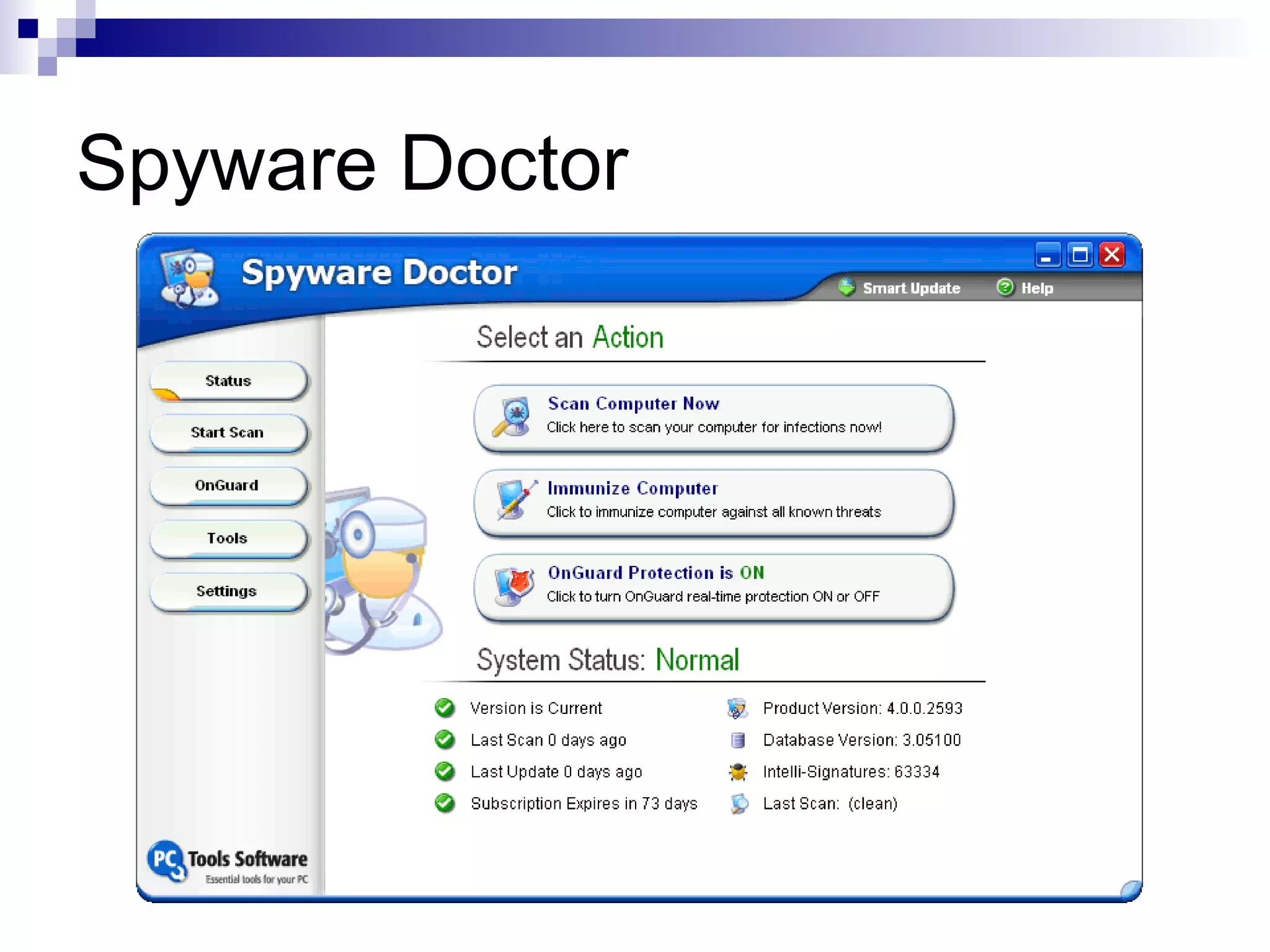This screenshot has width=1270, height=952.
Task: Click 'Database Version: 3.05100' text
Action: point(862,740)
